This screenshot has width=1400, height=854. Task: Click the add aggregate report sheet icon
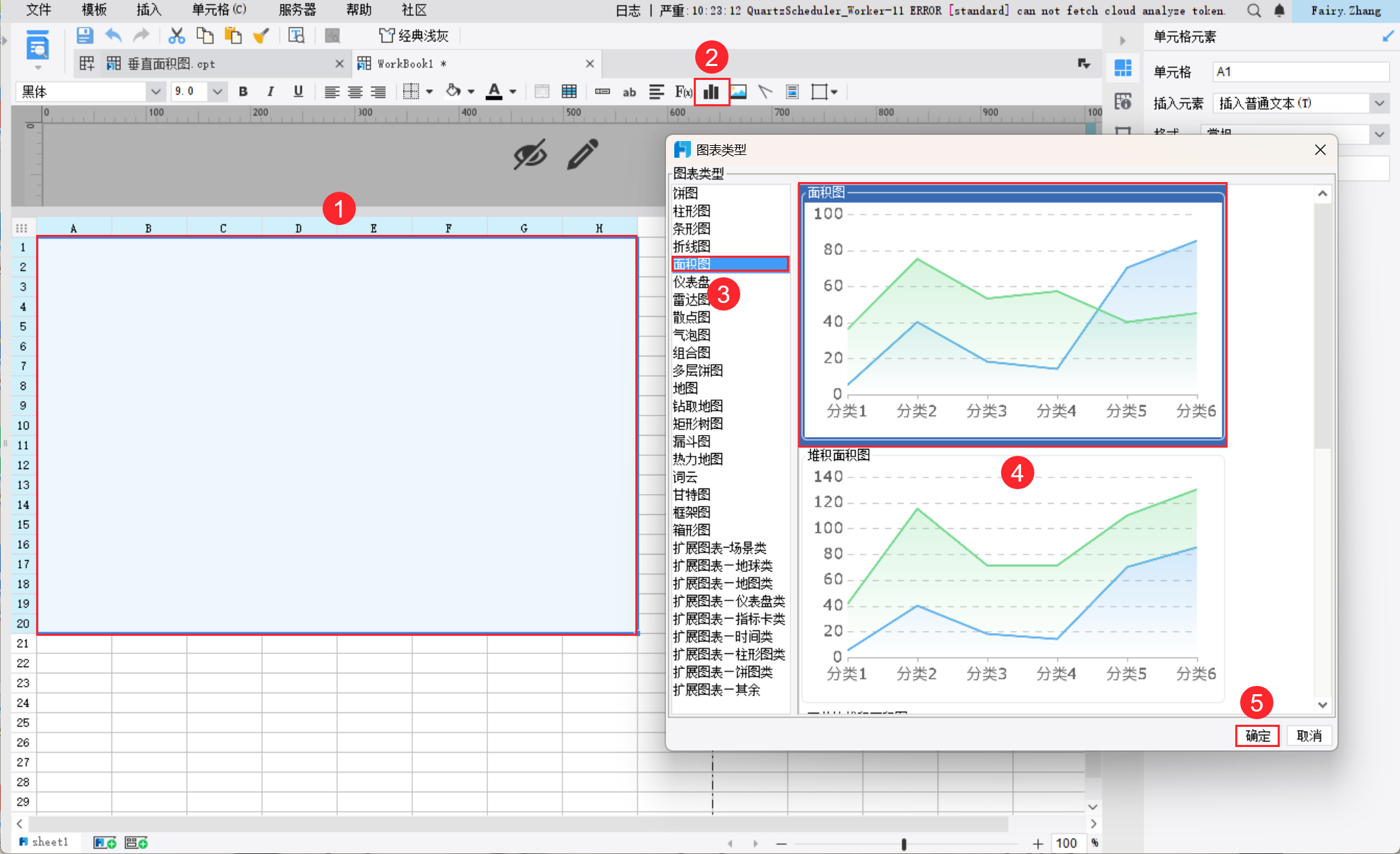pyautogui.click(x=136, y=843)
